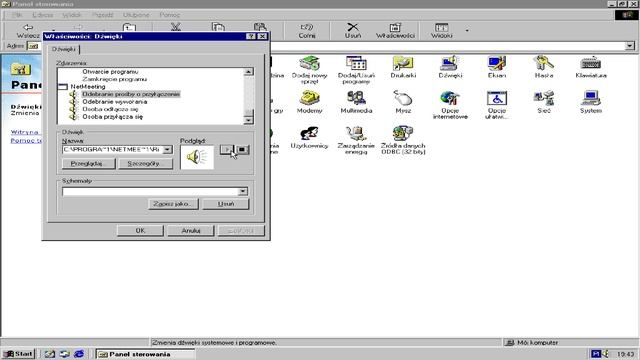Screen dimensions: 640x360
Task: Open the Edycja menu
Action: click(x=42, y=15)
